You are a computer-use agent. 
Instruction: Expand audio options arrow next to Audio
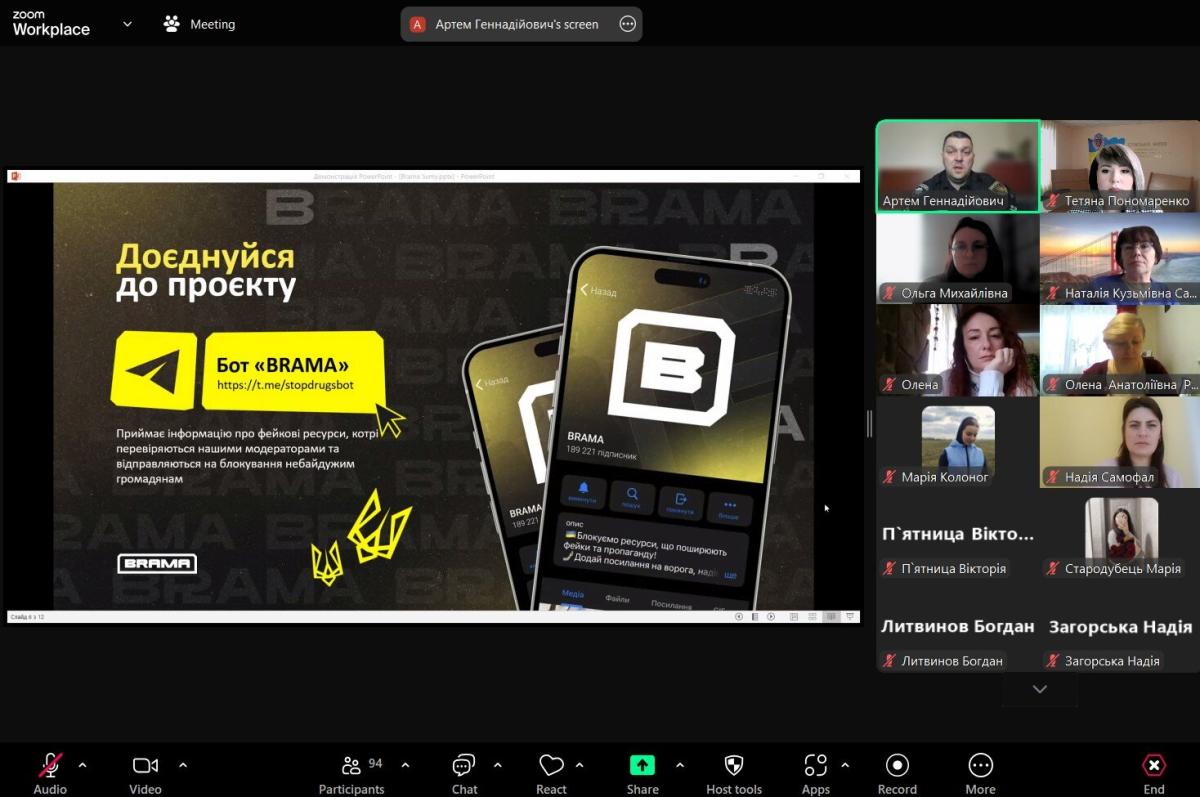tap(83, 765)
